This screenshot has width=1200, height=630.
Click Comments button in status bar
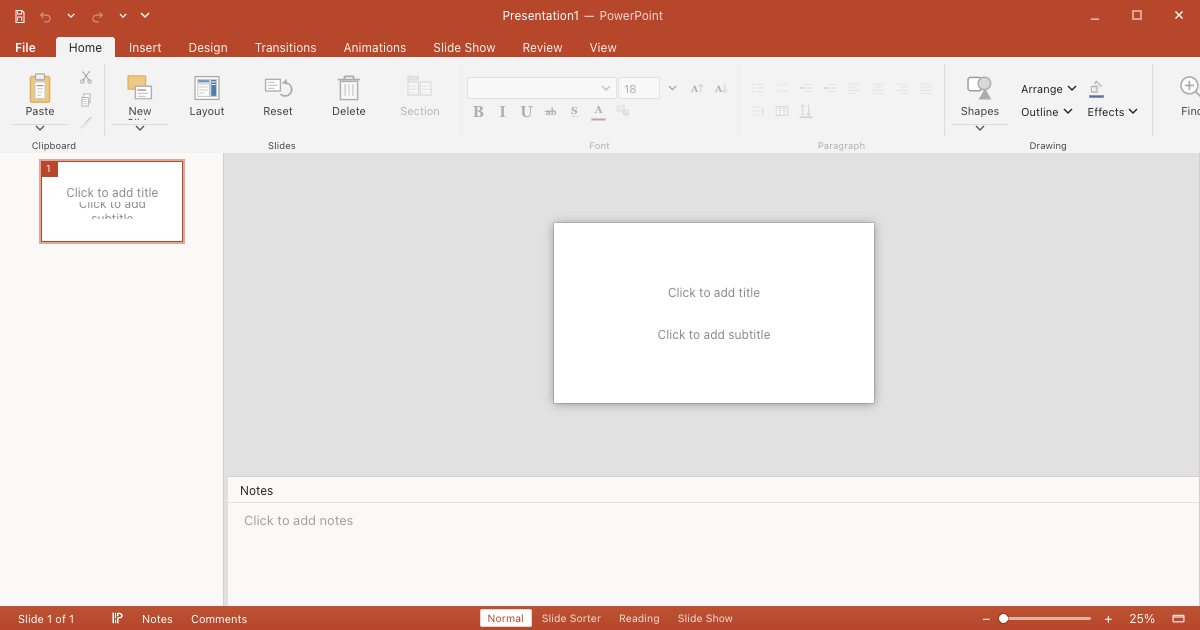(219, 619)
